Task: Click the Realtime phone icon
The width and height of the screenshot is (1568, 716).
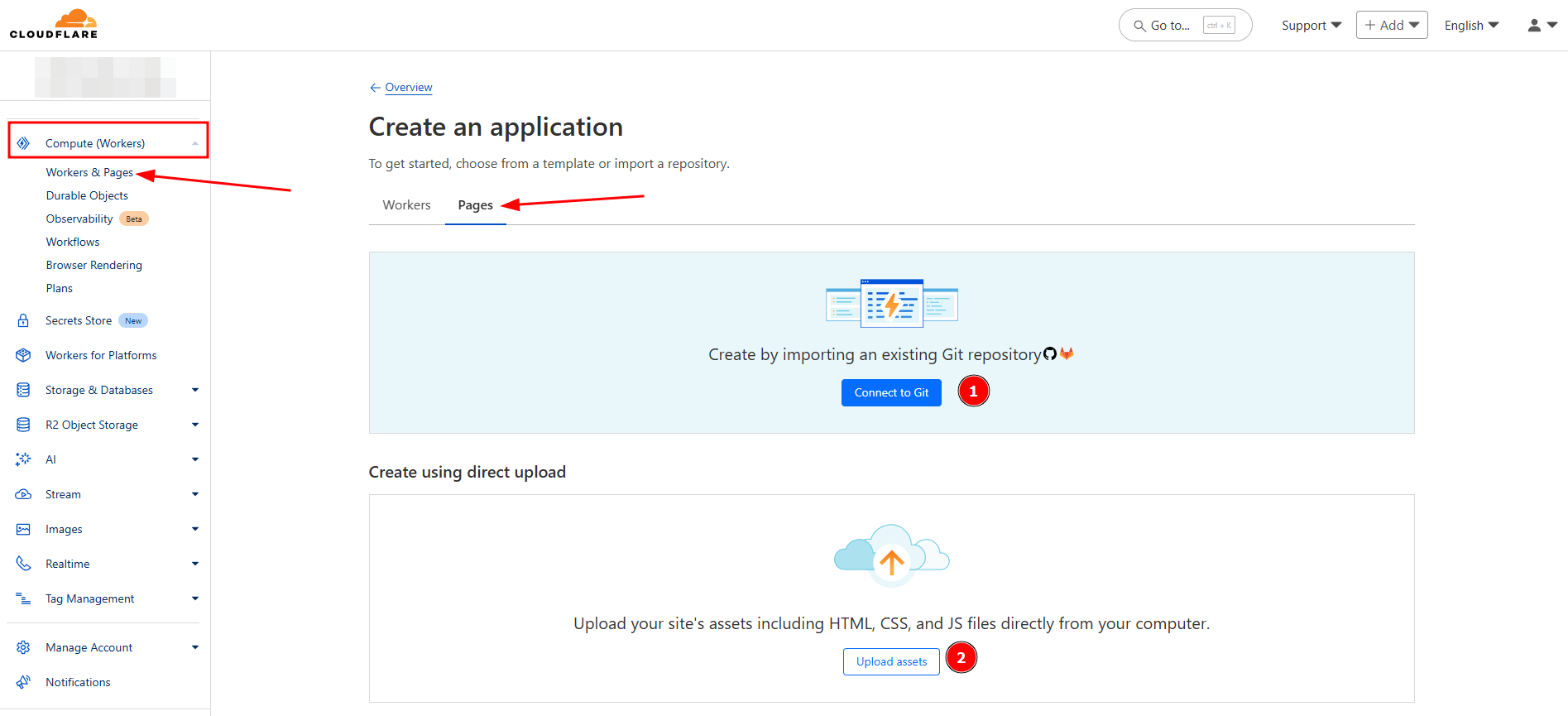Action: tap(23, 564)
